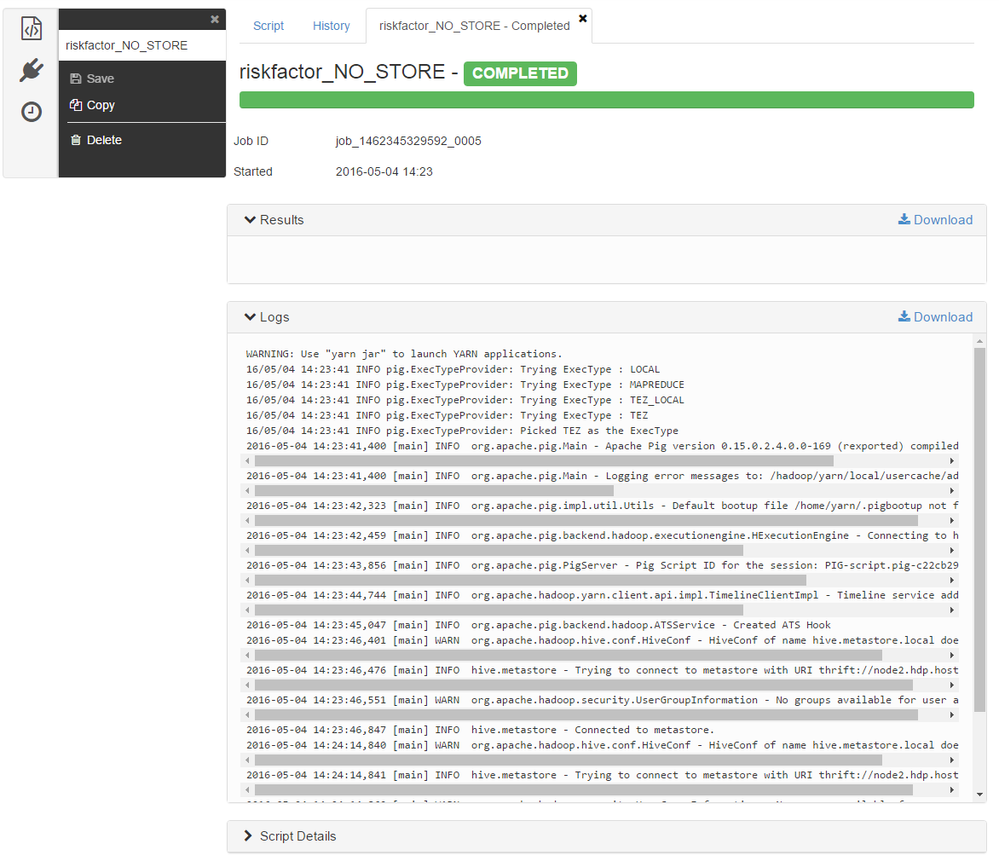Click start time 2016-05-04 14:23
Viewport: 999px width, 862px height.
[384, 171]
